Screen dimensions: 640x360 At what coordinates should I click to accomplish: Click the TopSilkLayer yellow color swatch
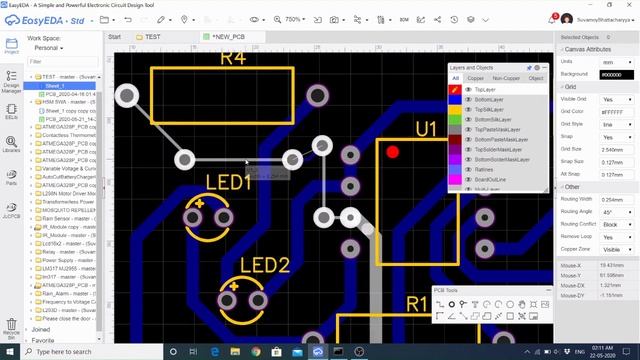coord(455,109)
